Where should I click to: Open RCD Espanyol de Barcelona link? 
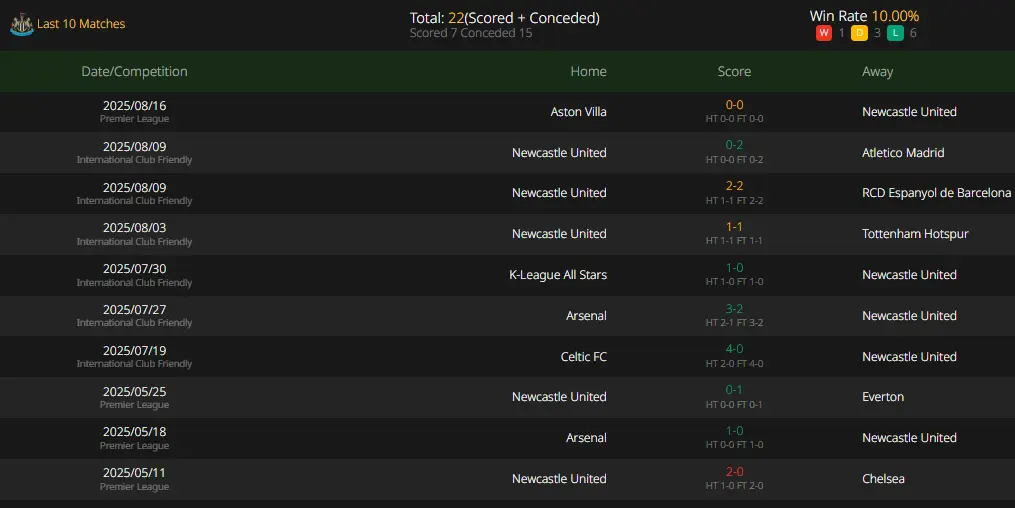coord(936,193)
